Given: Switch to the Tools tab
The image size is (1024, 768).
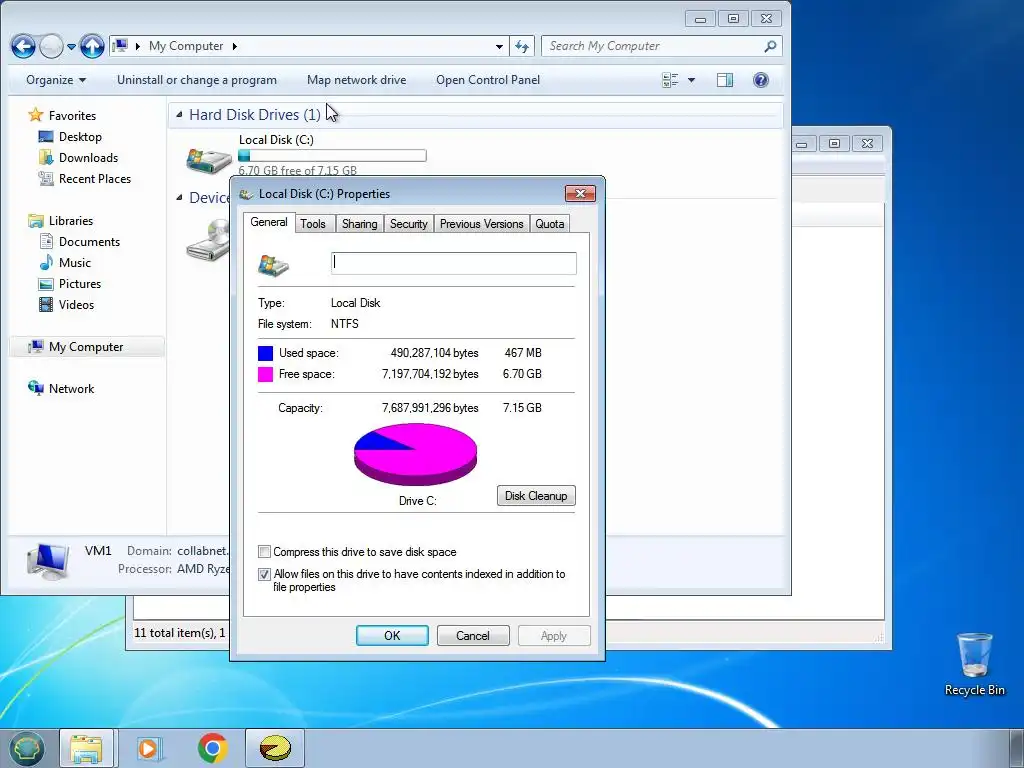Looking at the screenshot, I should point(313,223).
